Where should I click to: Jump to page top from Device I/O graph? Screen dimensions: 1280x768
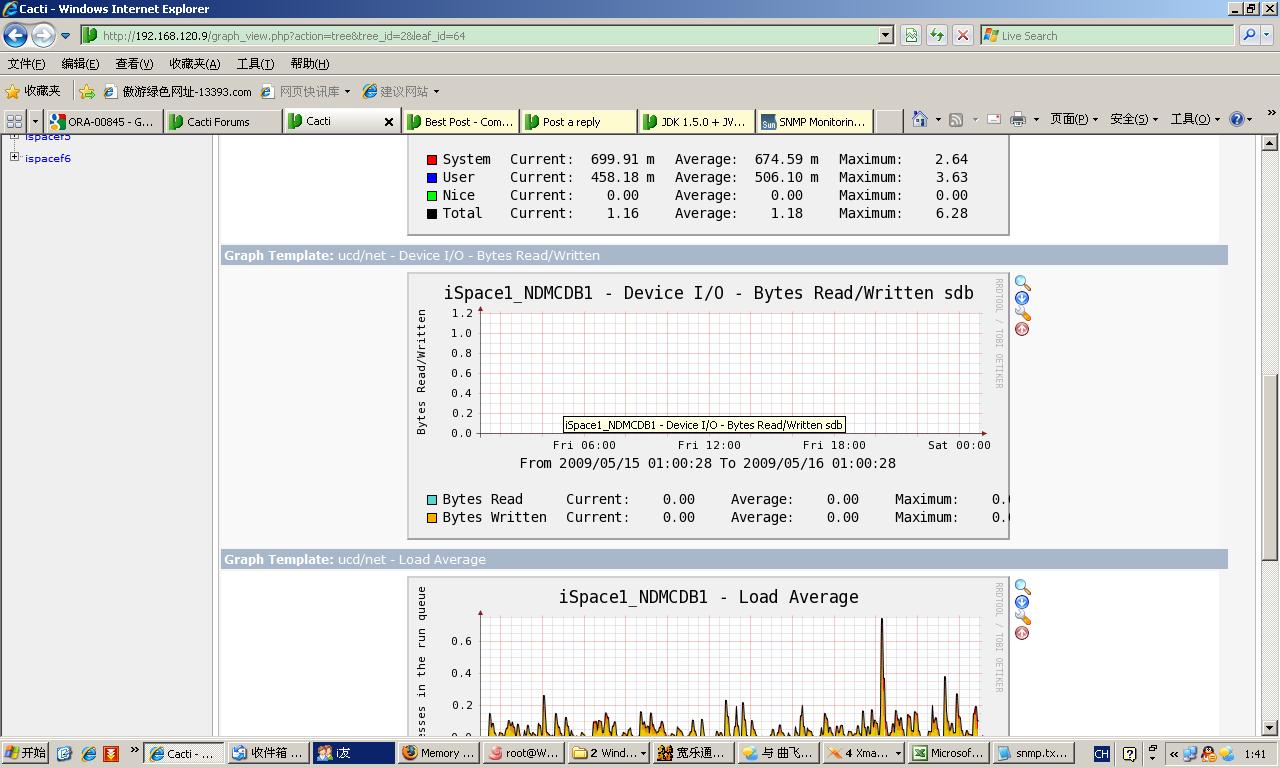(1022, 329)
